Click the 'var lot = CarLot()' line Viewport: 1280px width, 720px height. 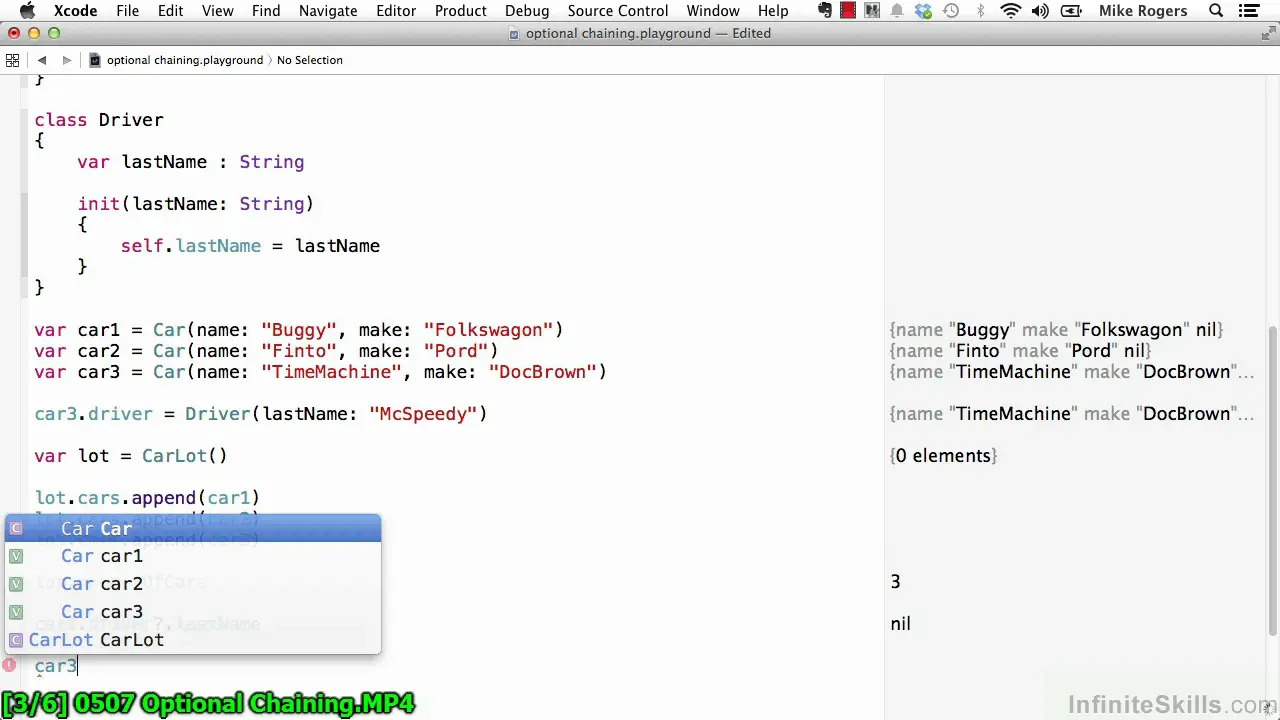coord(131,456)
